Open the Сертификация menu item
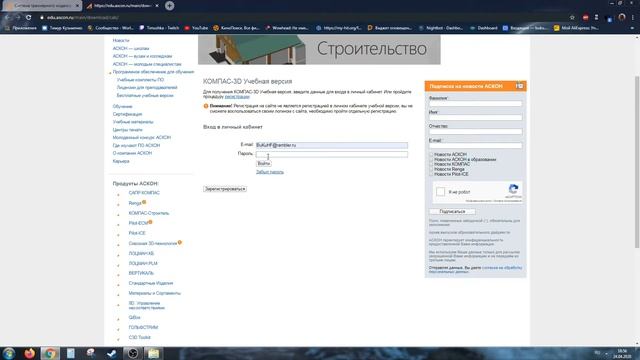The image size is (640, 360). pyautogui.click(x=127, y=114)
